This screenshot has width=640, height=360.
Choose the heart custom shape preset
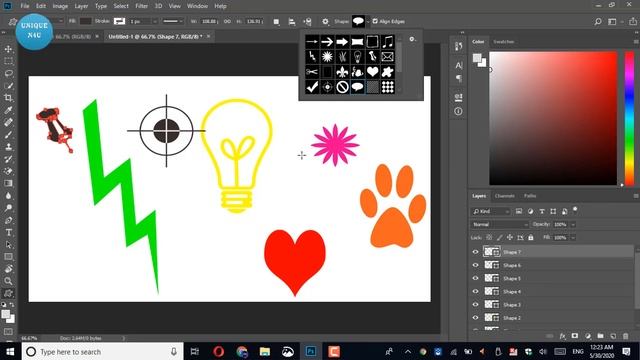click(x=372, y=72)
